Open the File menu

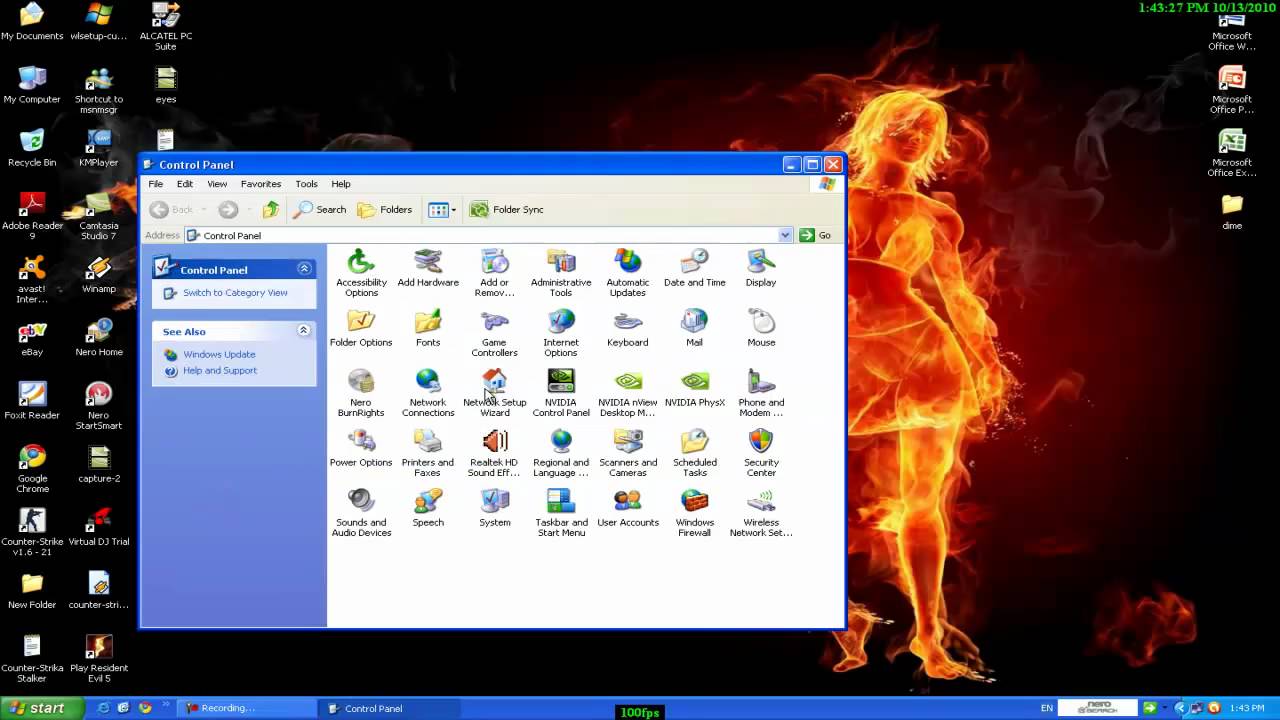(156, 184)
